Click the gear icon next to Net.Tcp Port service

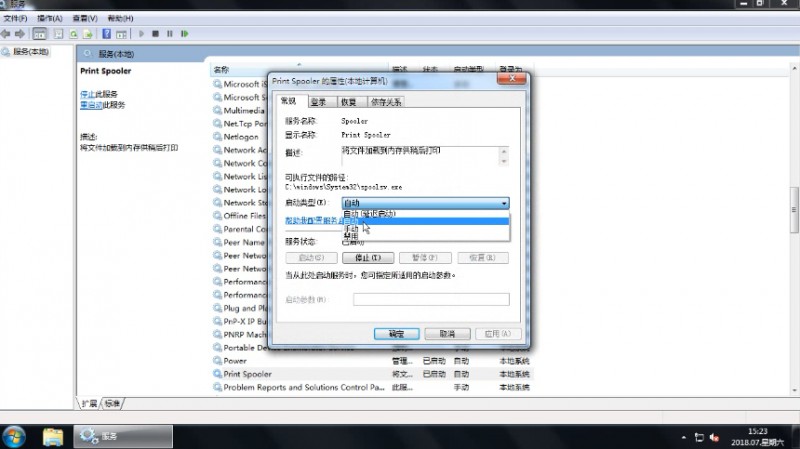point(217,123)
